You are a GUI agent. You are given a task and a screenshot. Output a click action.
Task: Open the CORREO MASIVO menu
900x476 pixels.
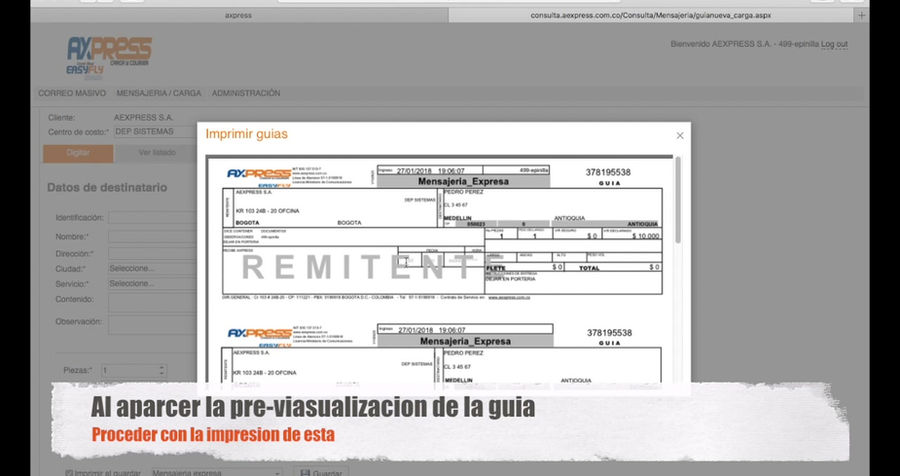click(72, 93)
